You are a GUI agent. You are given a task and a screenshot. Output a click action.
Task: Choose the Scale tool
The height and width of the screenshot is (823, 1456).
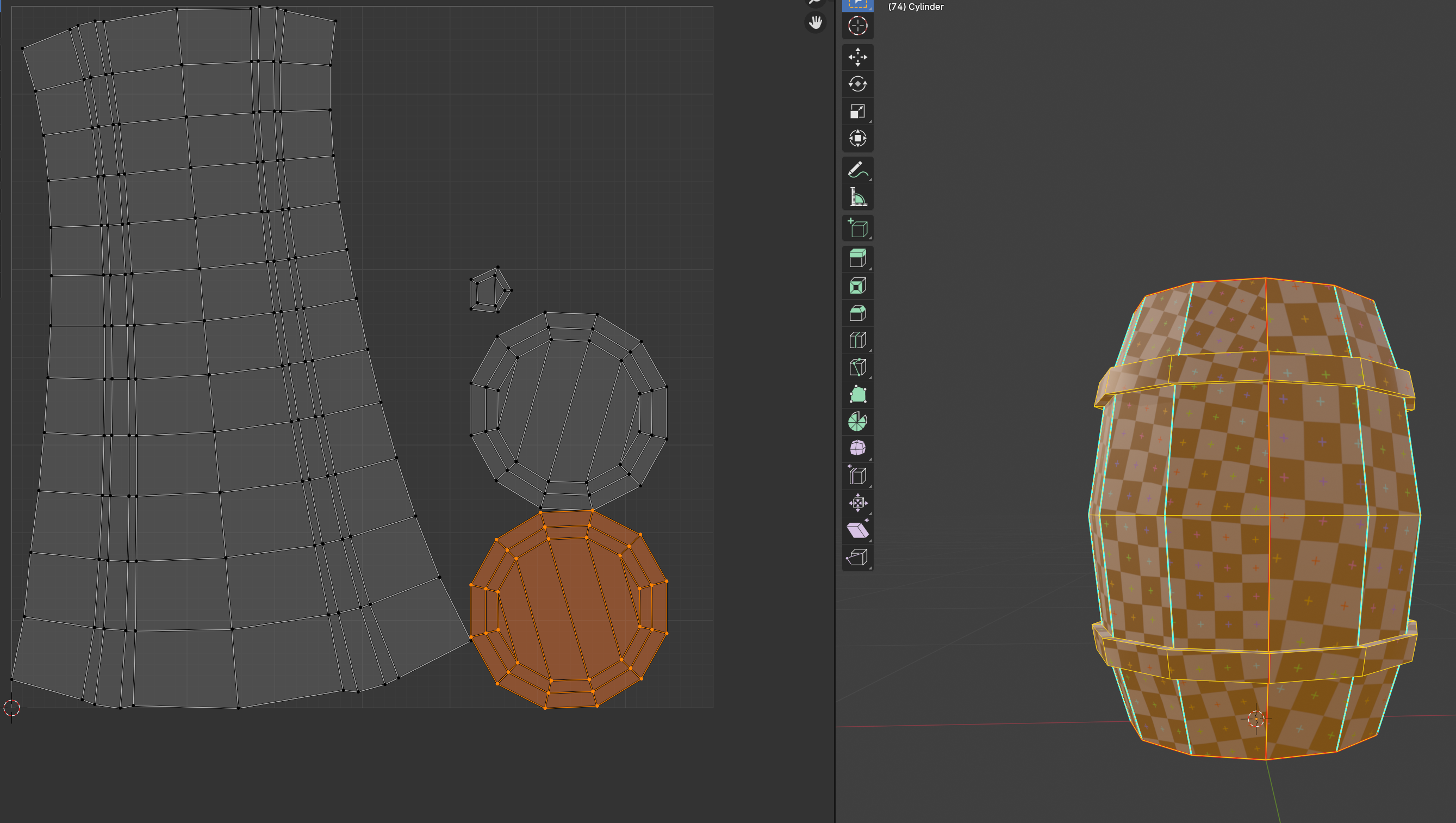(857, 112)
